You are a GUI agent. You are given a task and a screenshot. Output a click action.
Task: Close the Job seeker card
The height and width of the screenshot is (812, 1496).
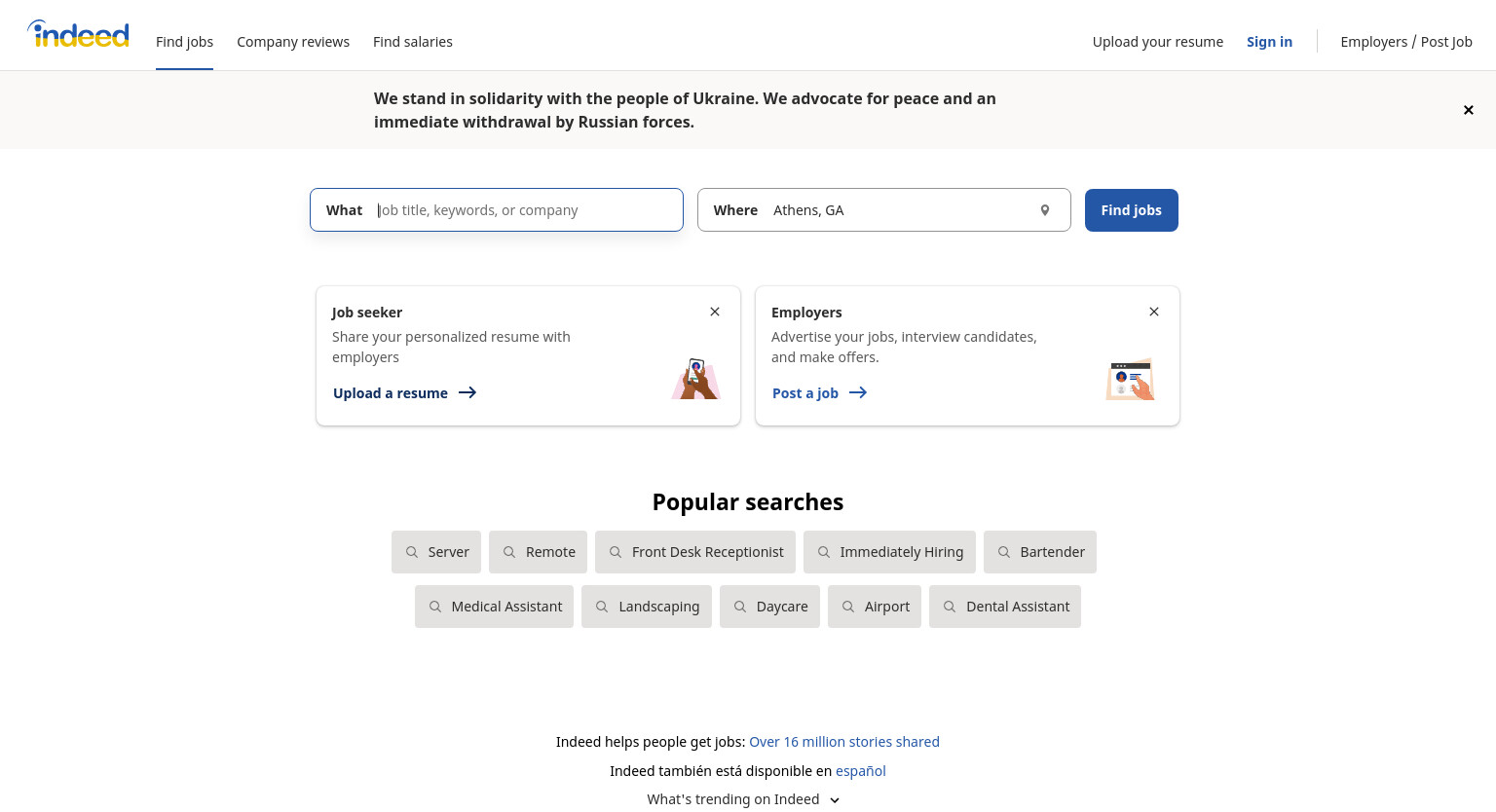coord(715,312)
